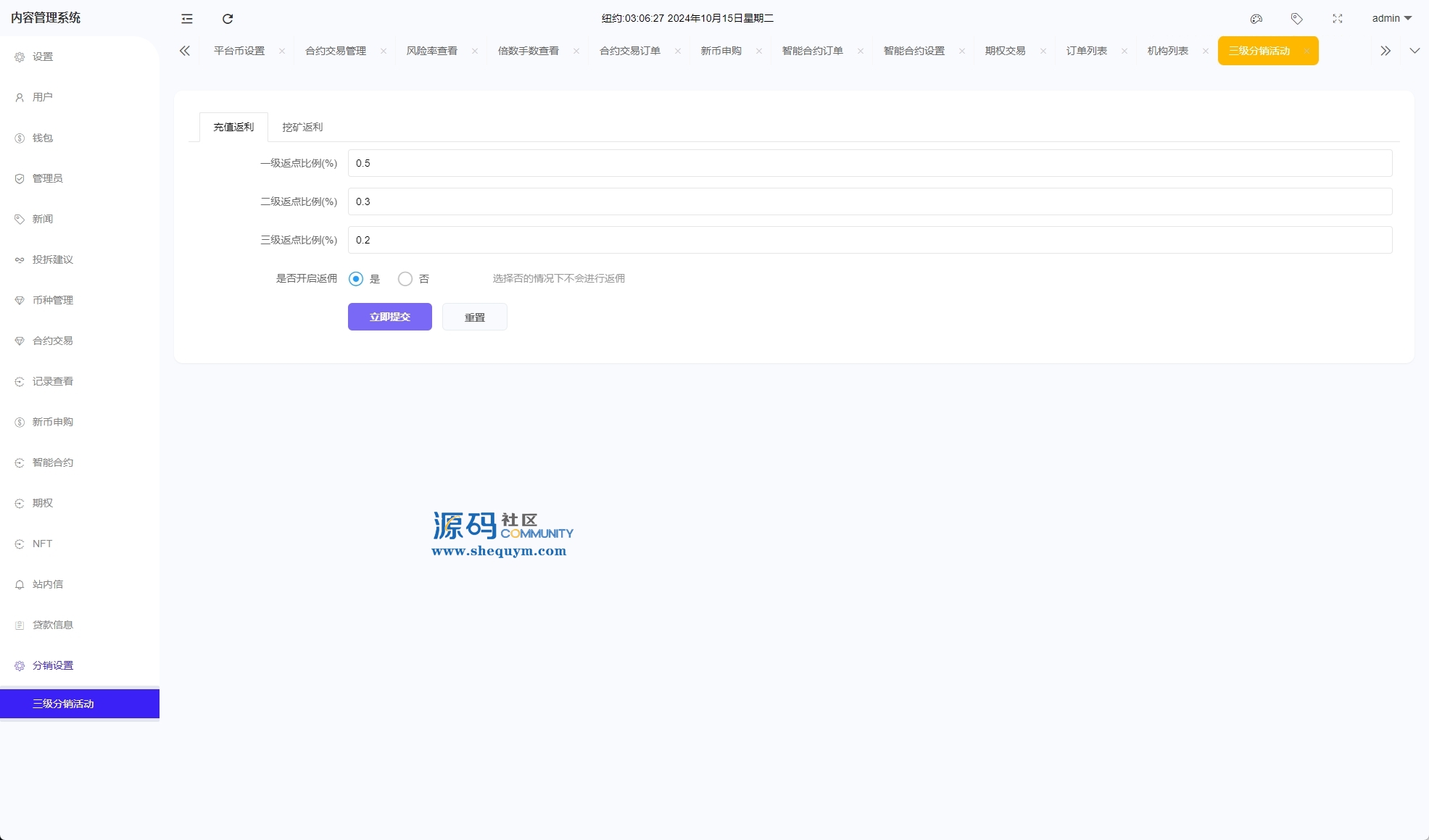
Task: Select 否 radio option for rebate
Action: pos(405,279)
